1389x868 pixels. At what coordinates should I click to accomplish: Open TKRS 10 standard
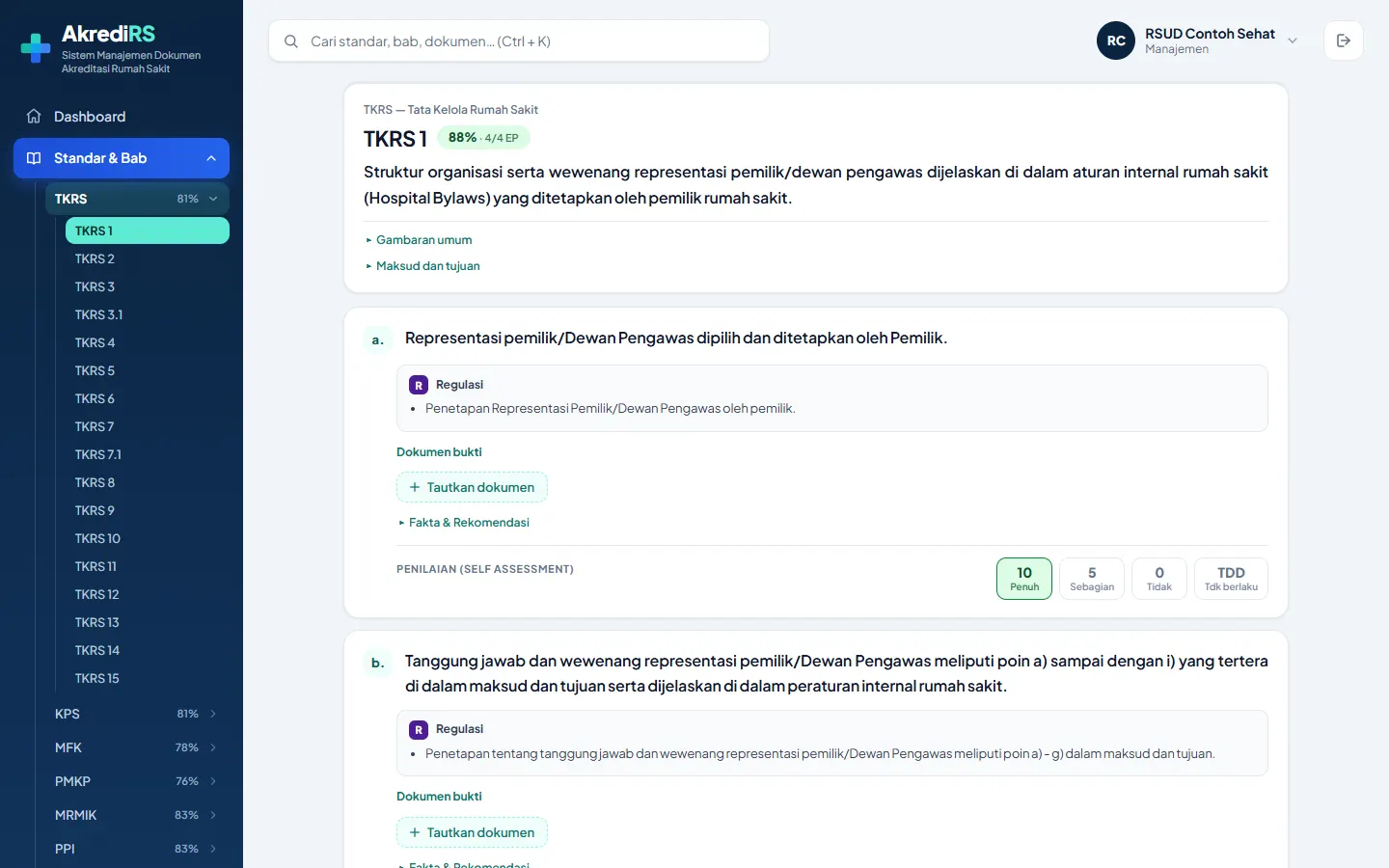(x=148, y=538)
